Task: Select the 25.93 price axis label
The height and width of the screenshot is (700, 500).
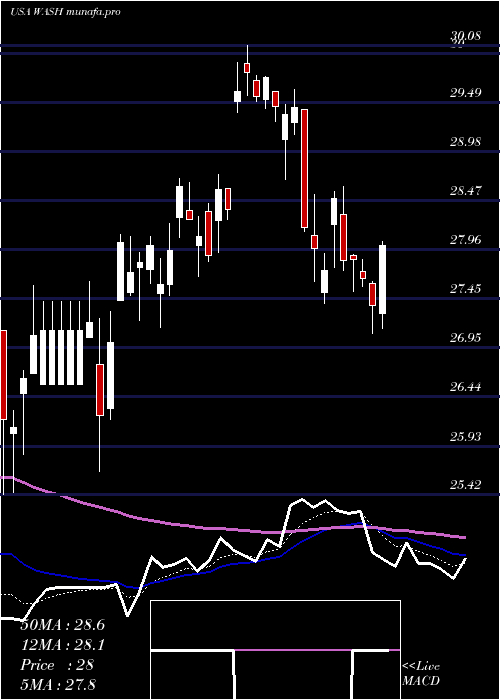Action: [466, 436]
